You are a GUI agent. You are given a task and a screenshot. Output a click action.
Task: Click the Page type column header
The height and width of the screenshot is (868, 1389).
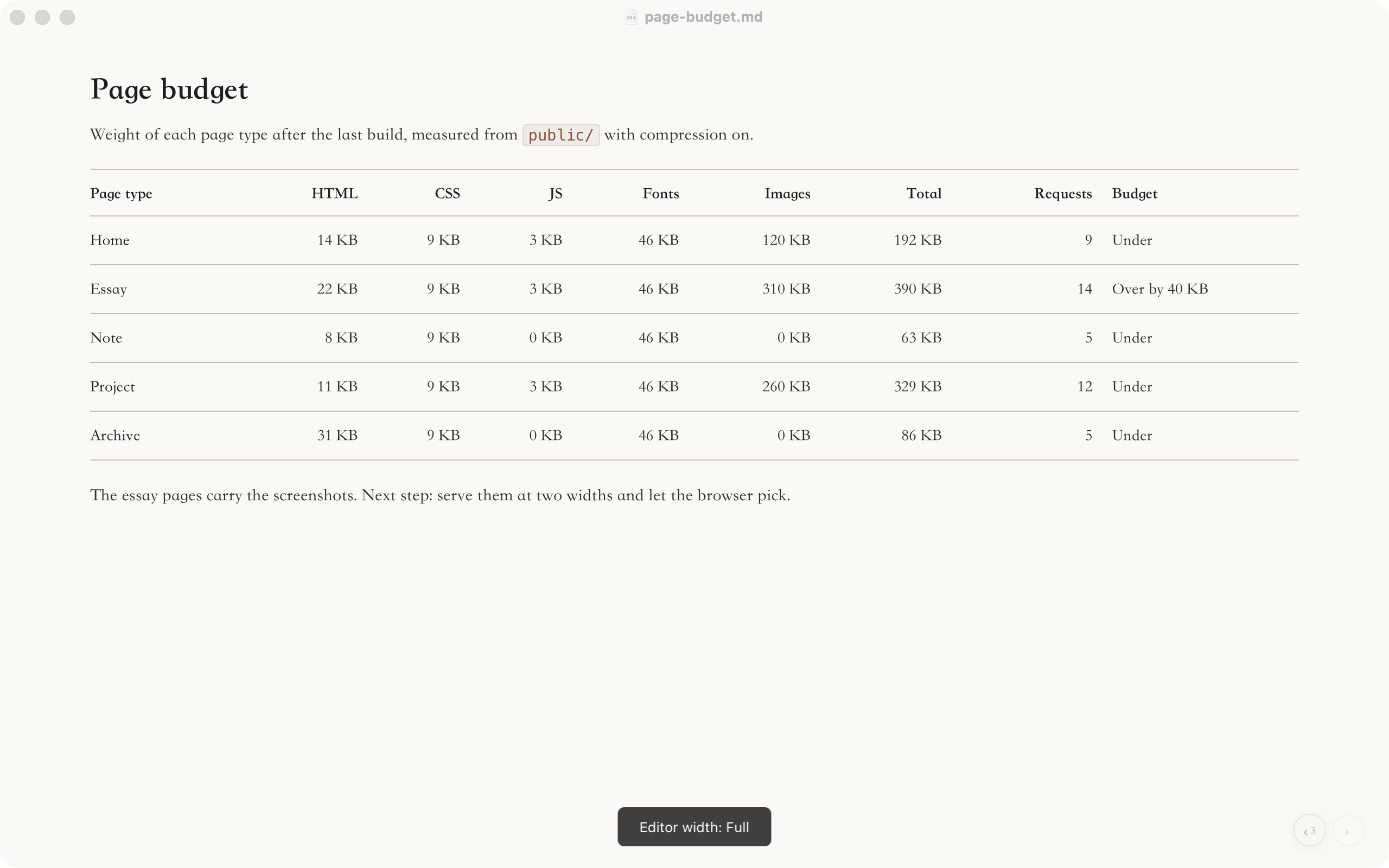tap(121, 194)
